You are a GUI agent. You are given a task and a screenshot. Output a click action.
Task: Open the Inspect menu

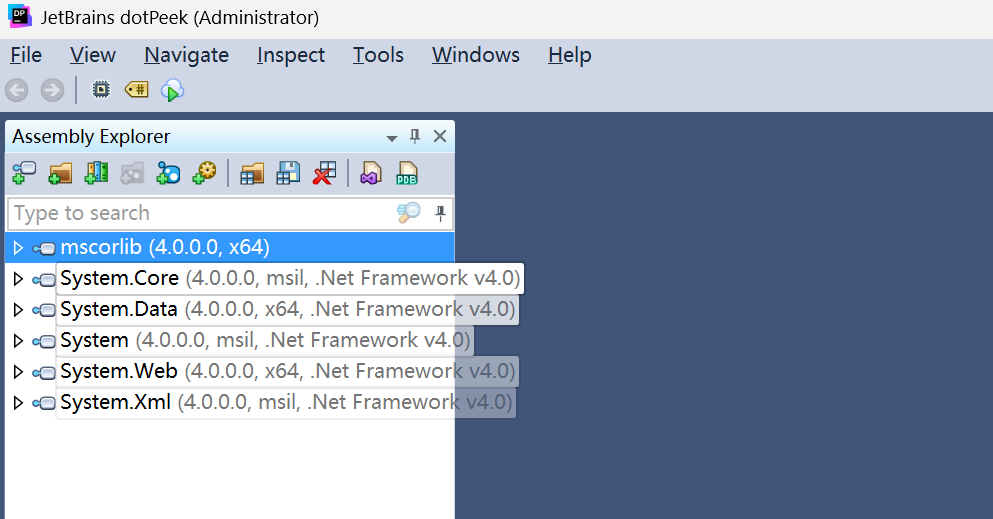coord(291,55)
